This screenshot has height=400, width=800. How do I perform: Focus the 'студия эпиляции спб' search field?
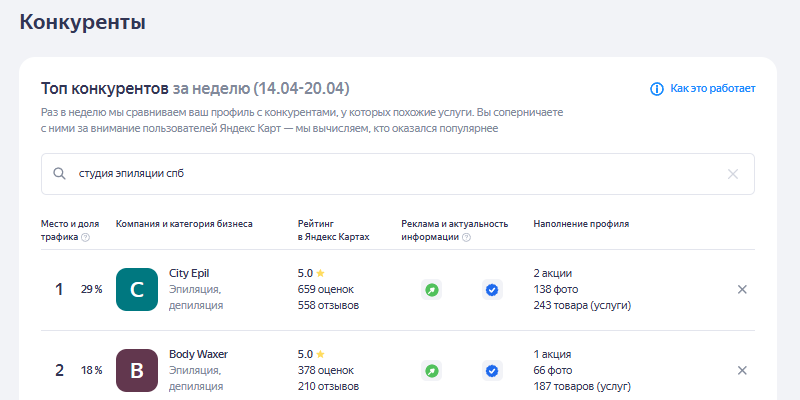click(x=397, y=174)
